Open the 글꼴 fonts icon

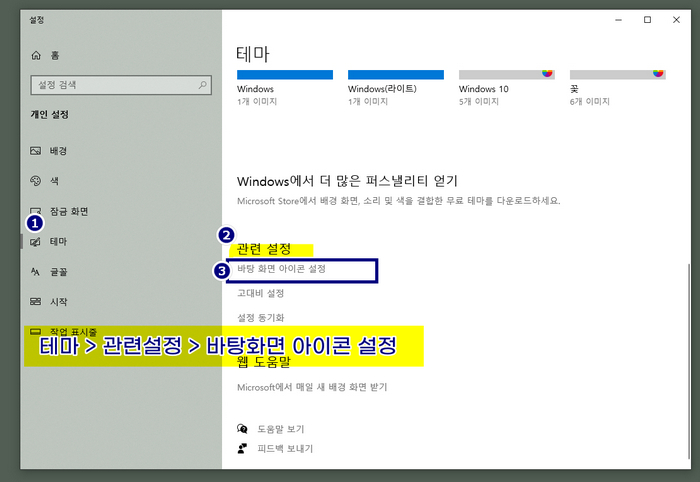[x=35, y=272]
